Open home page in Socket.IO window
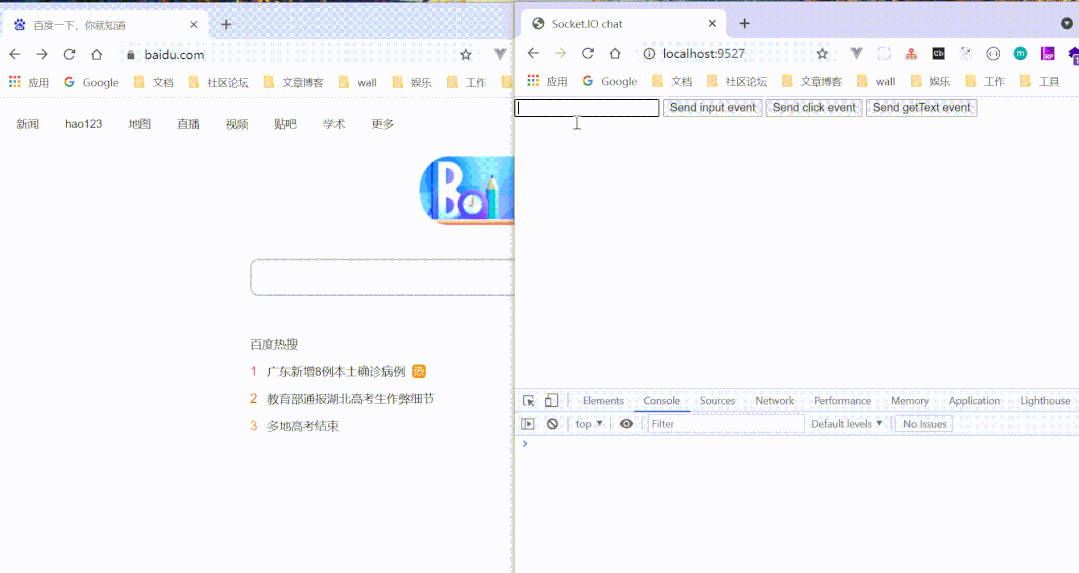 pos(615,53)
